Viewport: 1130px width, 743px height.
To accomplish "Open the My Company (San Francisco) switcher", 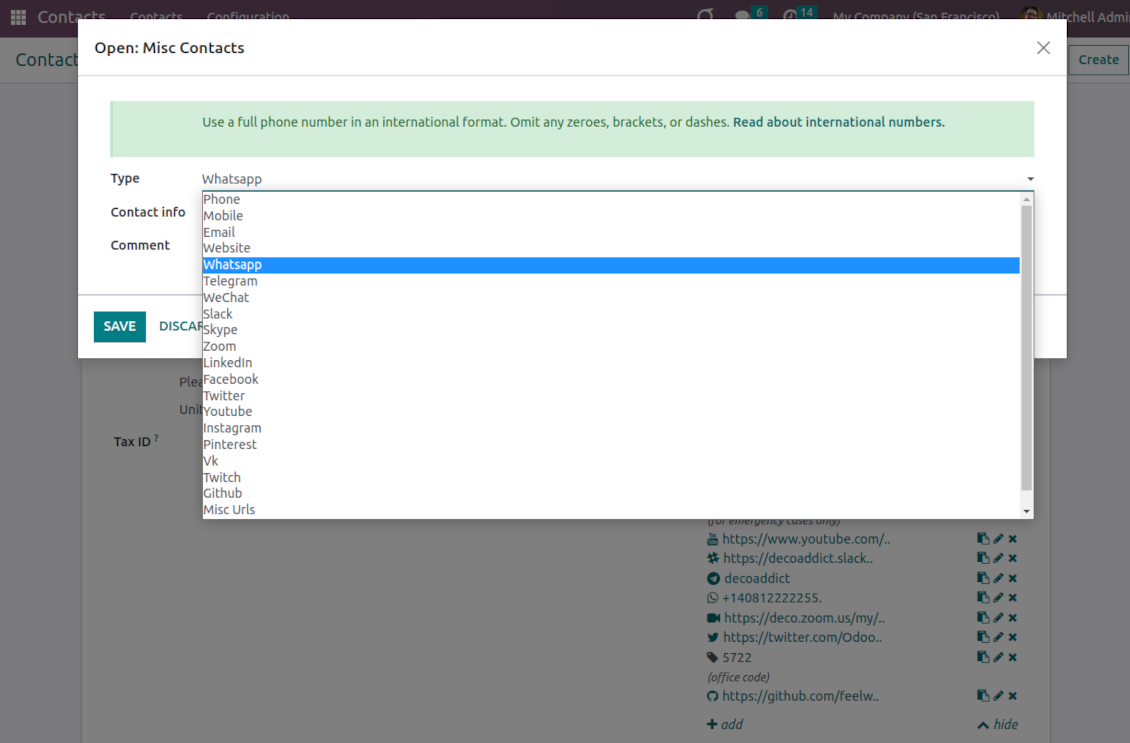I will [x=916, y=16].
